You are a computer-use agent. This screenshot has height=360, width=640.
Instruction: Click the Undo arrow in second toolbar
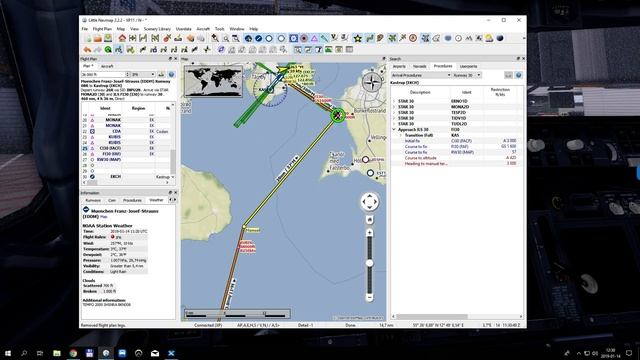(x=87, y=49)
